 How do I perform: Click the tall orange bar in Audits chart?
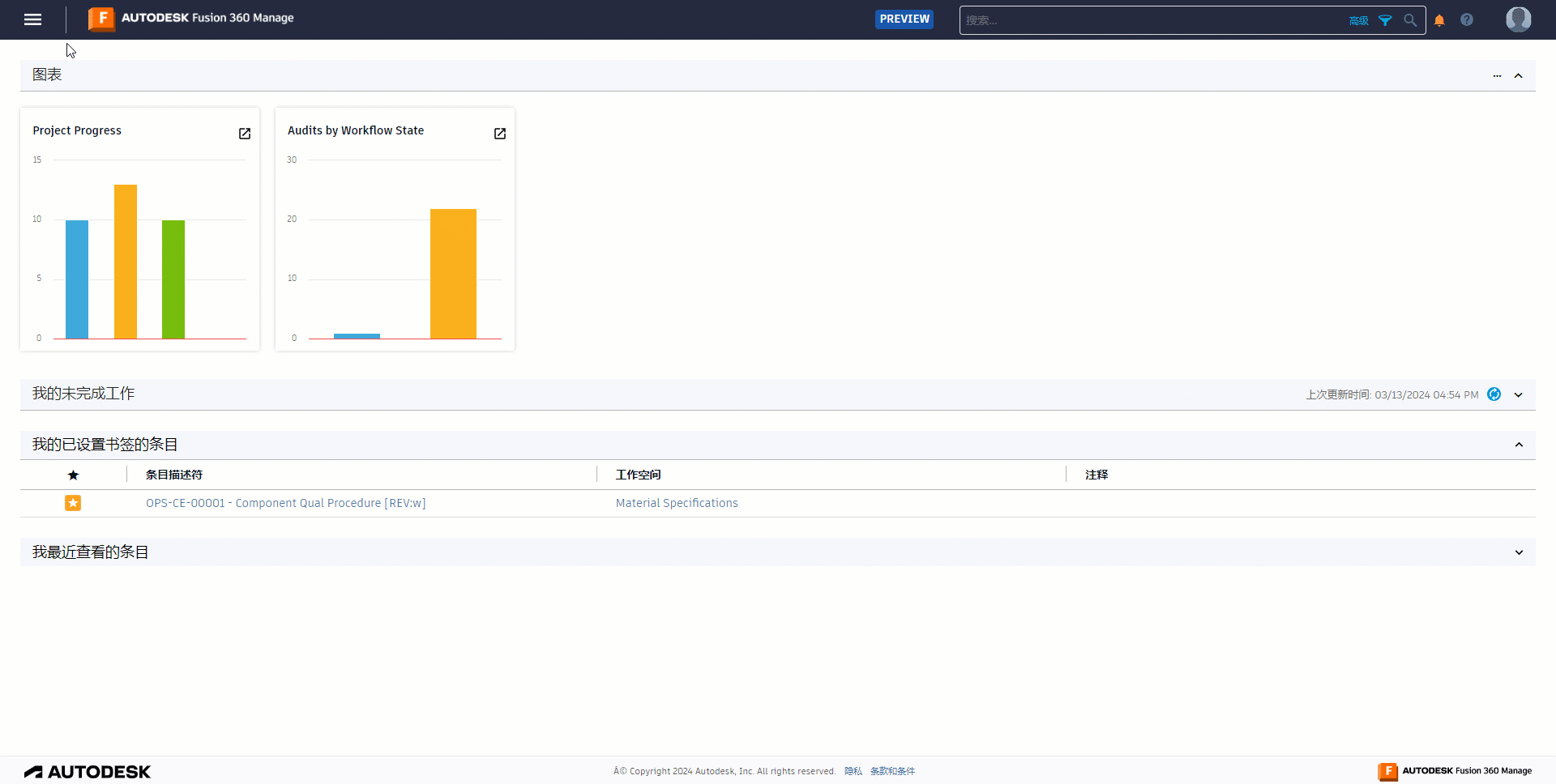453,274
